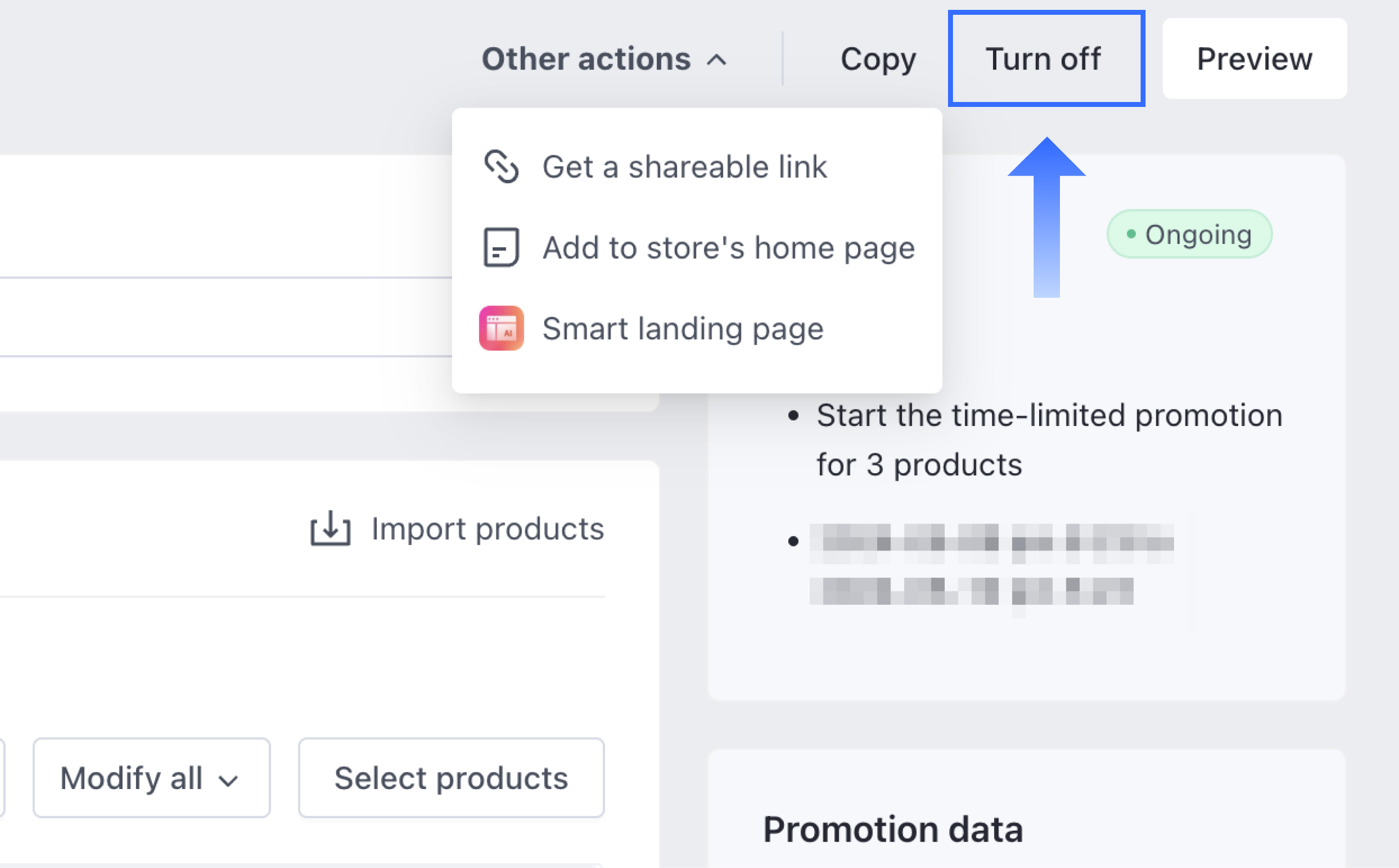This screenshot has width=1399, height=868.
Task: Click the Other actions label
Action: (x=586, y=59)
